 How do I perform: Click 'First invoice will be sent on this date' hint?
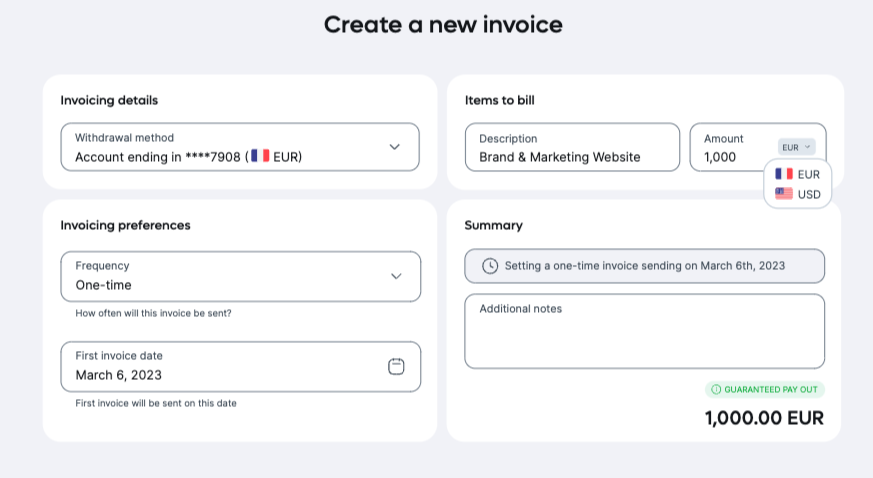pyautogui.click(x=156, y=403)
